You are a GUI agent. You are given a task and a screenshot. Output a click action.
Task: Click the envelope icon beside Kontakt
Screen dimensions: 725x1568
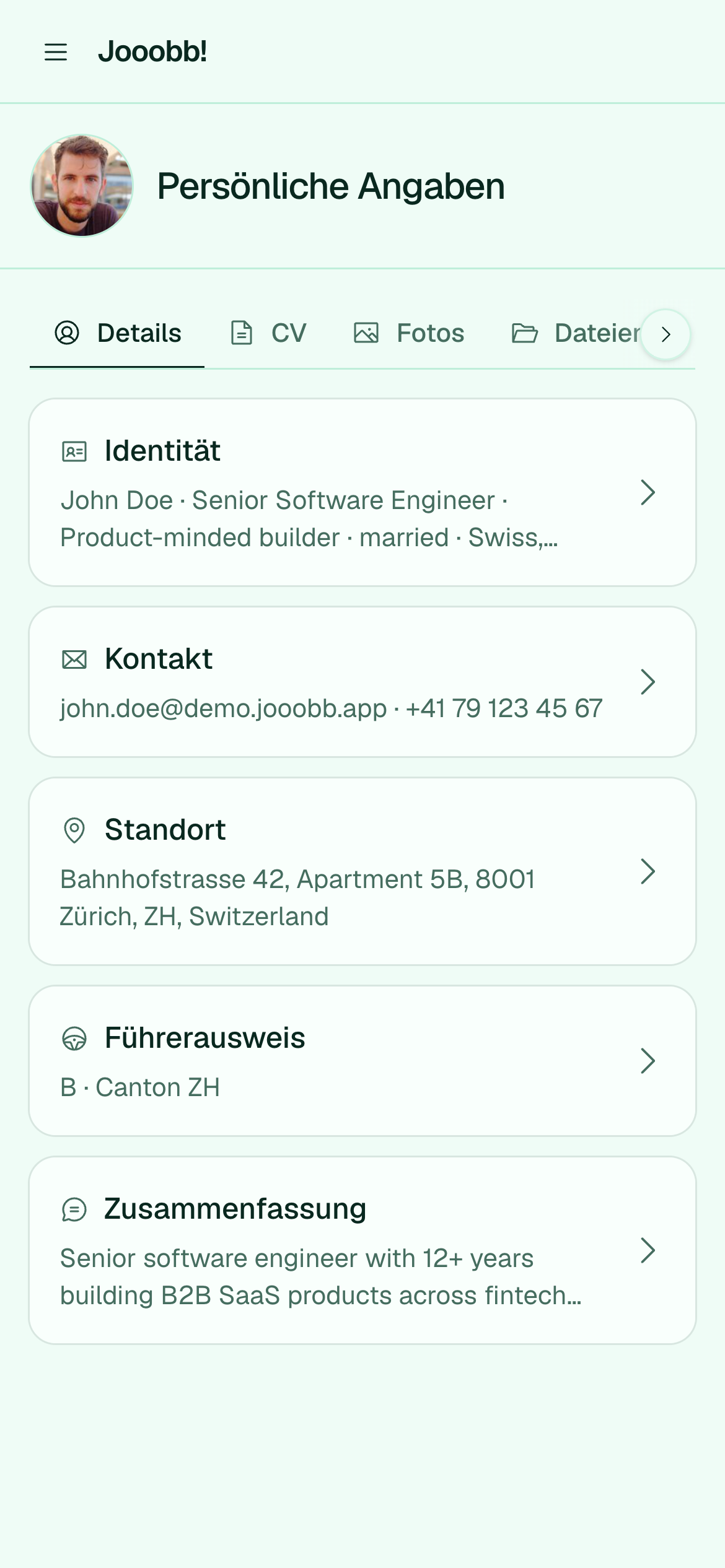74,660
